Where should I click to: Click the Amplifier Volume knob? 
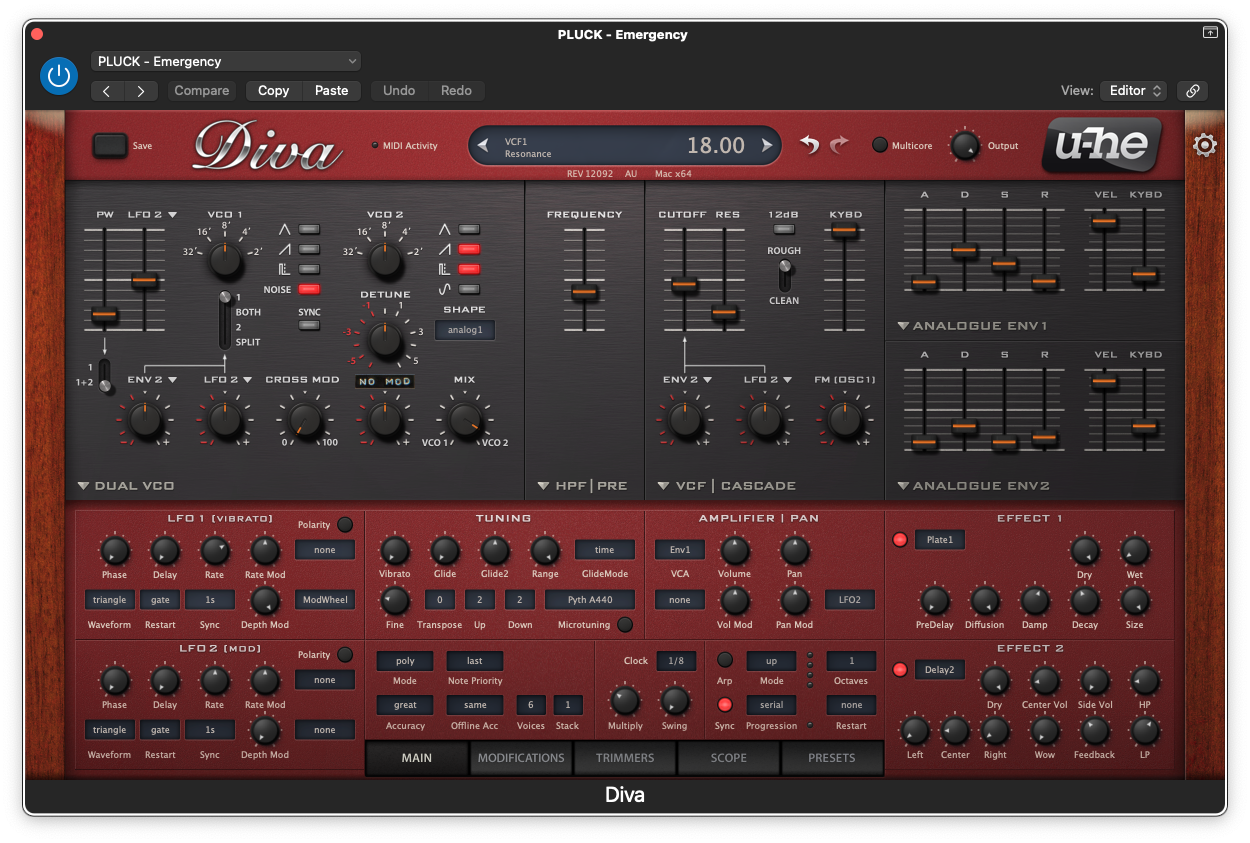(735, 550)
